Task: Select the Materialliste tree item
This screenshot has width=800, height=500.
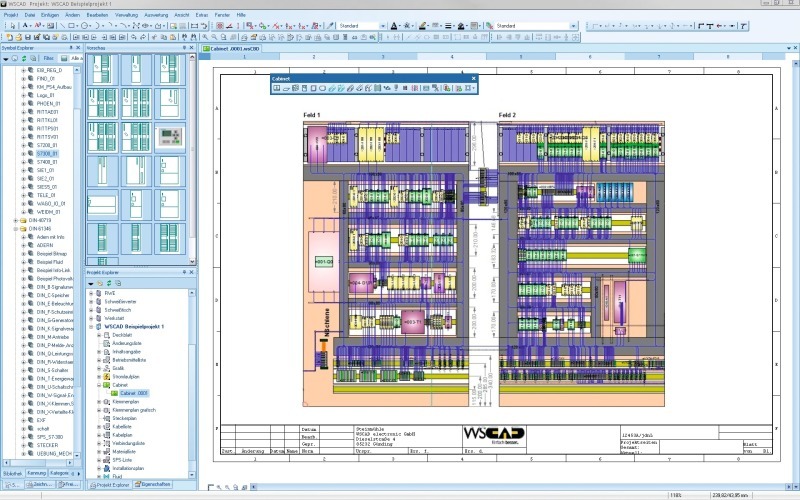Action: pos(124,452)
